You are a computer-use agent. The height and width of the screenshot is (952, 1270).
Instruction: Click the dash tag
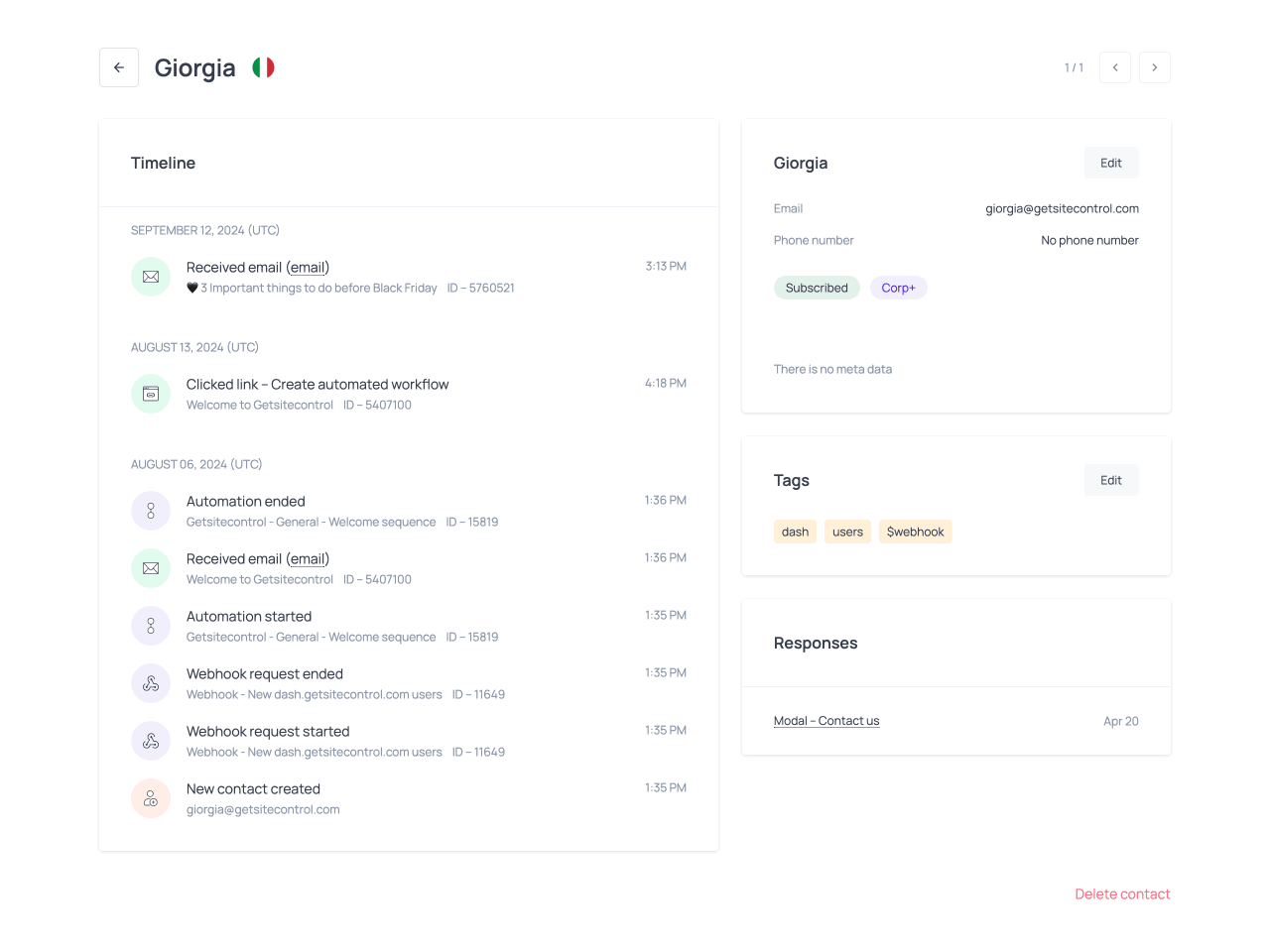coord(795,532)
